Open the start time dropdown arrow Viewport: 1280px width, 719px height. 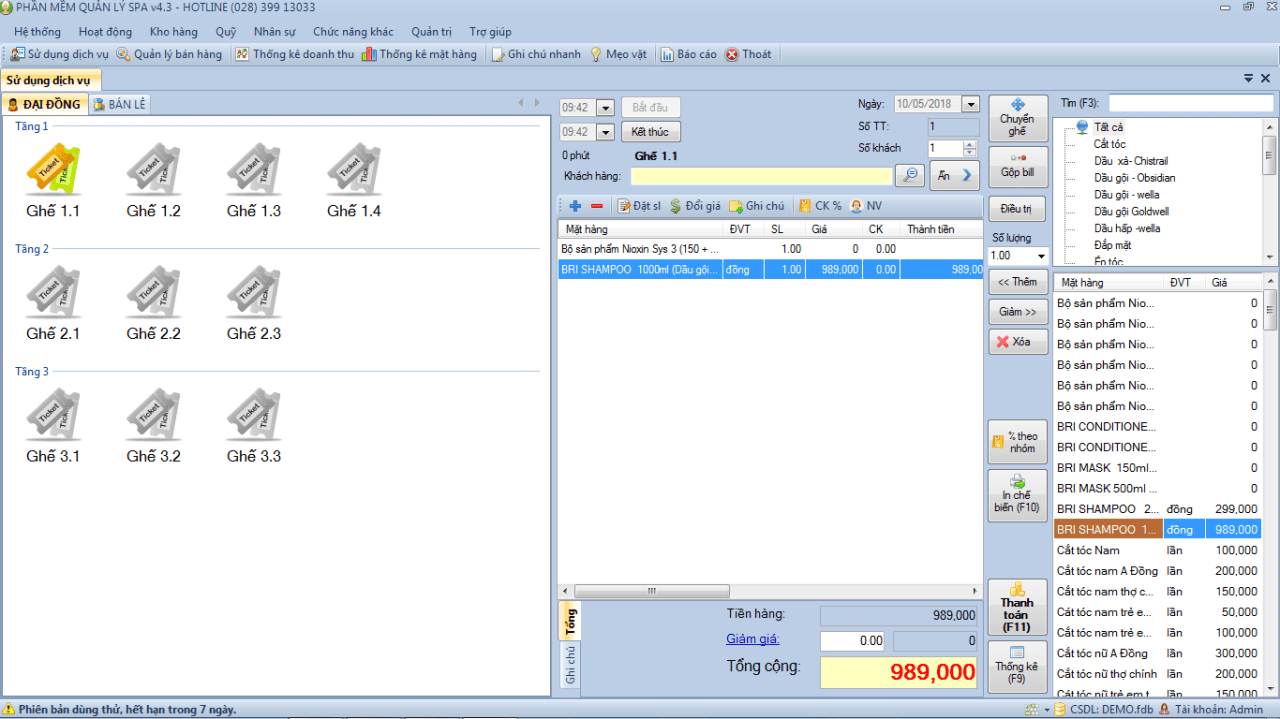click(605, 108)
